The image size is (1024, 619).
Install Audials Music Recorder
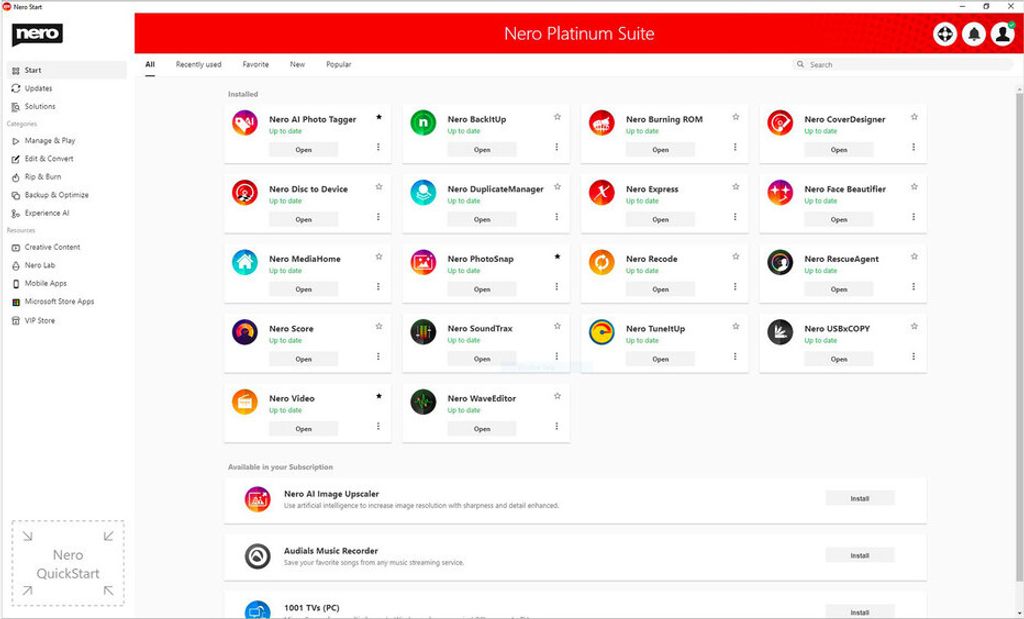[x=859, y=556]
